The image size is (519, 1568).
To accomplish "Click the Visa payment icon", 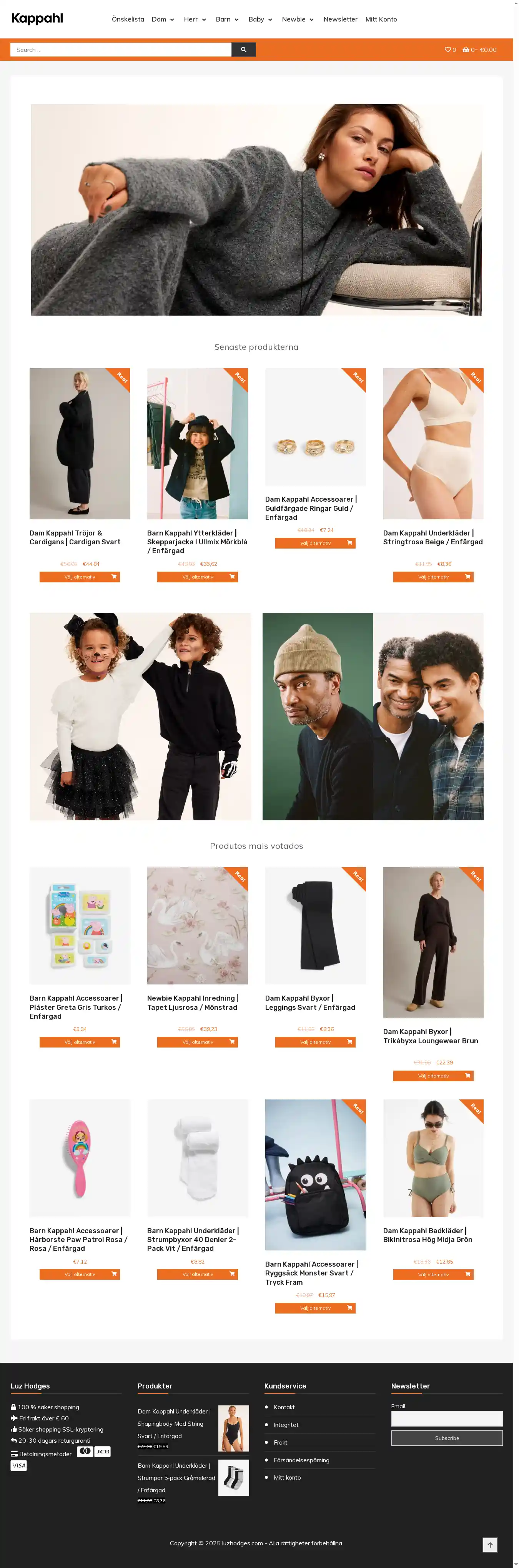I will tap(19, 1465).
